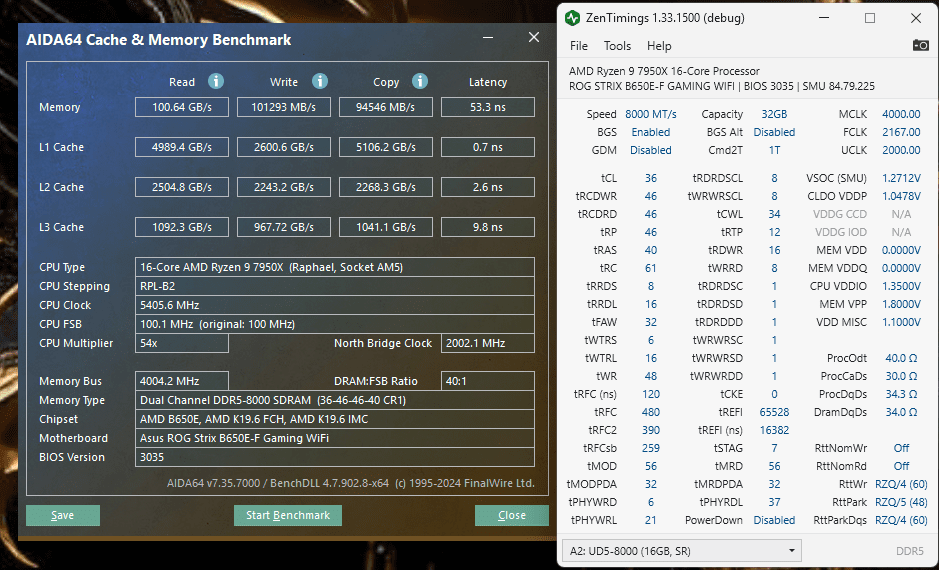This screenshot has height=570, width=939.
Task: Click MEM VPP value 1.8000V
Action: point(901,304)
